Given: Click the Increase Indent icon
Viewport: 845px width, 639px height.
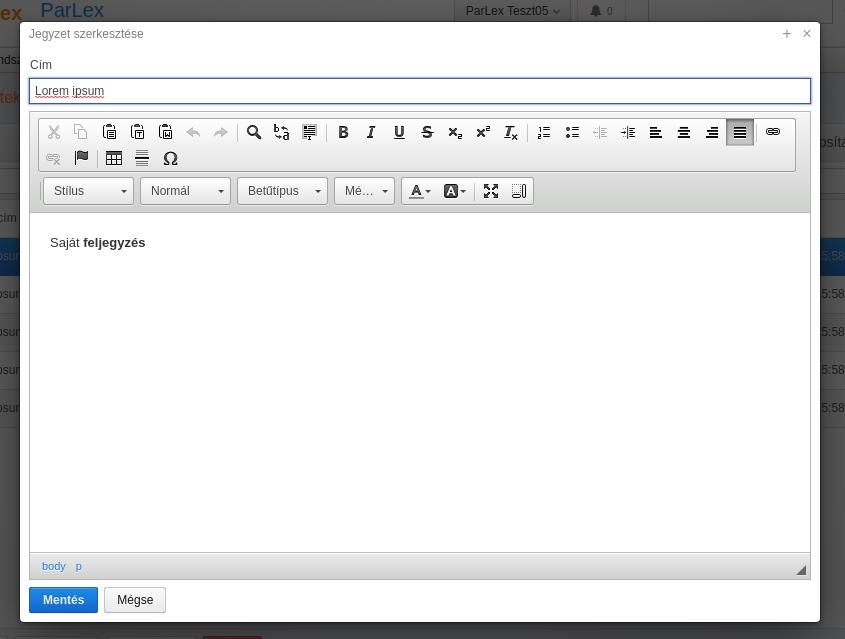Looking at the screenshot, I should tap(628, 132).
